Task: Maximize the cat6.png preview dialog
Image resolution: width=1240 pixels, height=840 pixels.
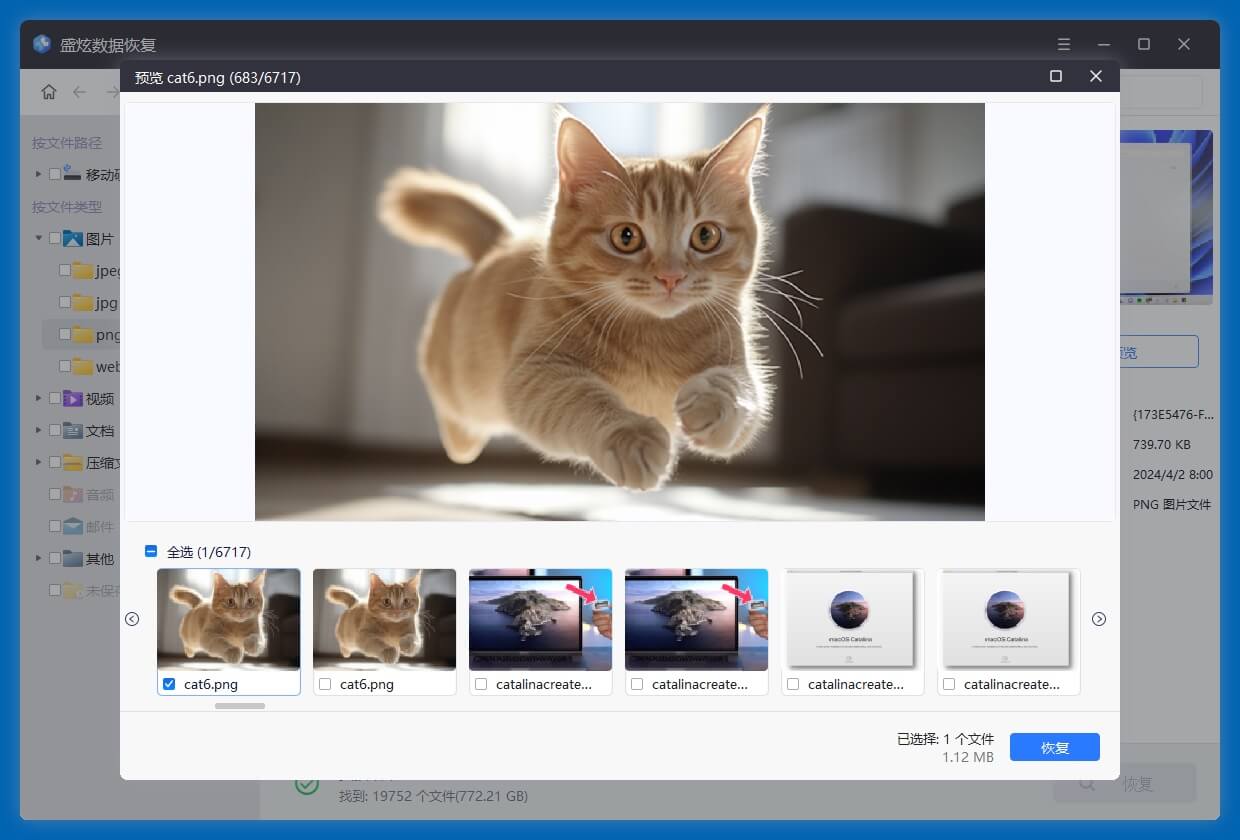Action: tap(1055, 77)
